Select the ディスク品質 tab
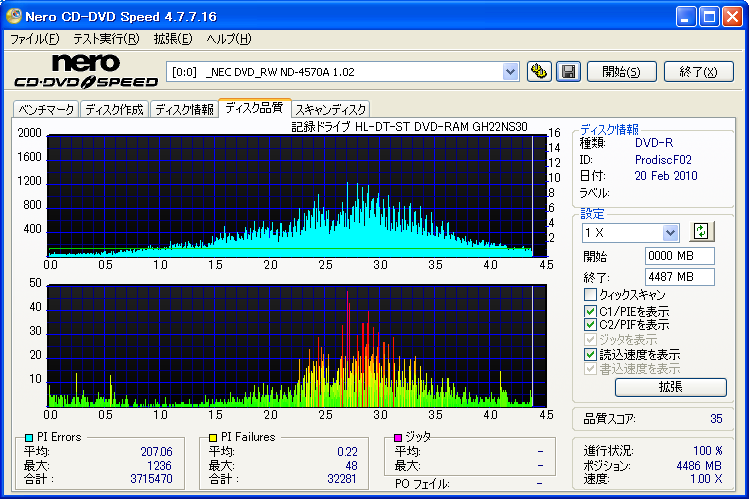 point(255,107)
